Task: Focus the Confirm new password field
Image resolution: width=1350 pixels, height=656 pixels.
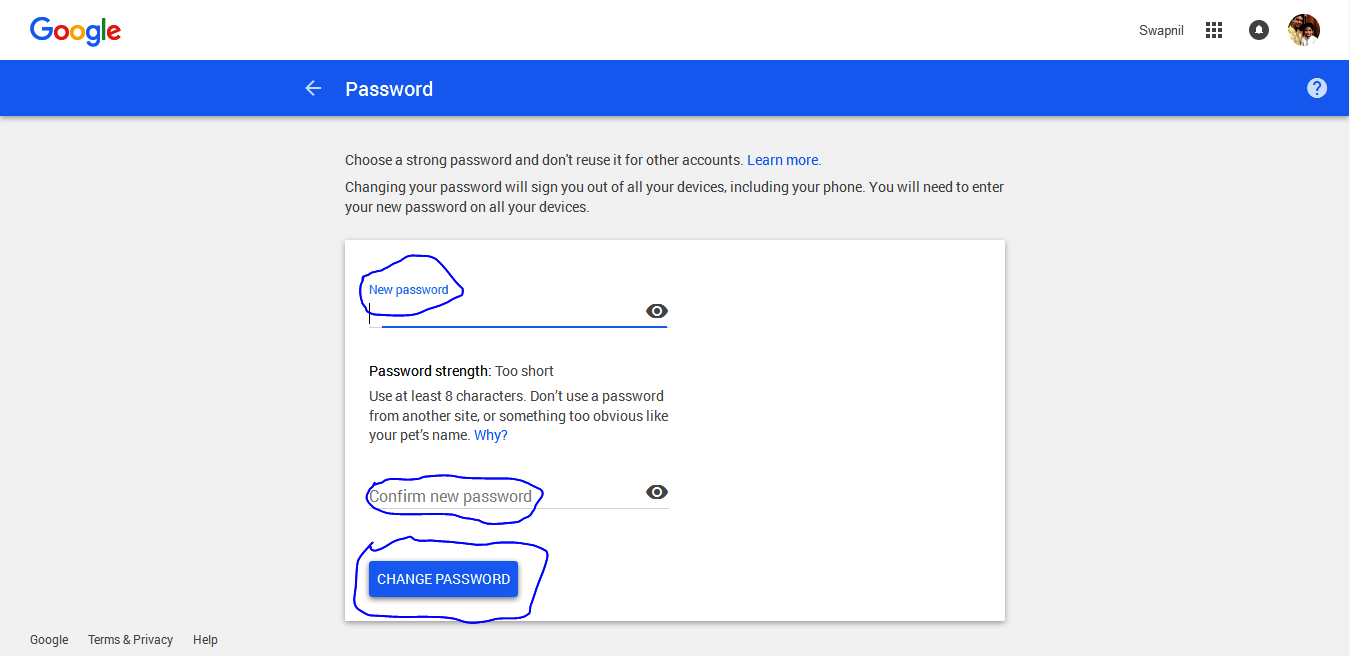Action: [507, 496]
